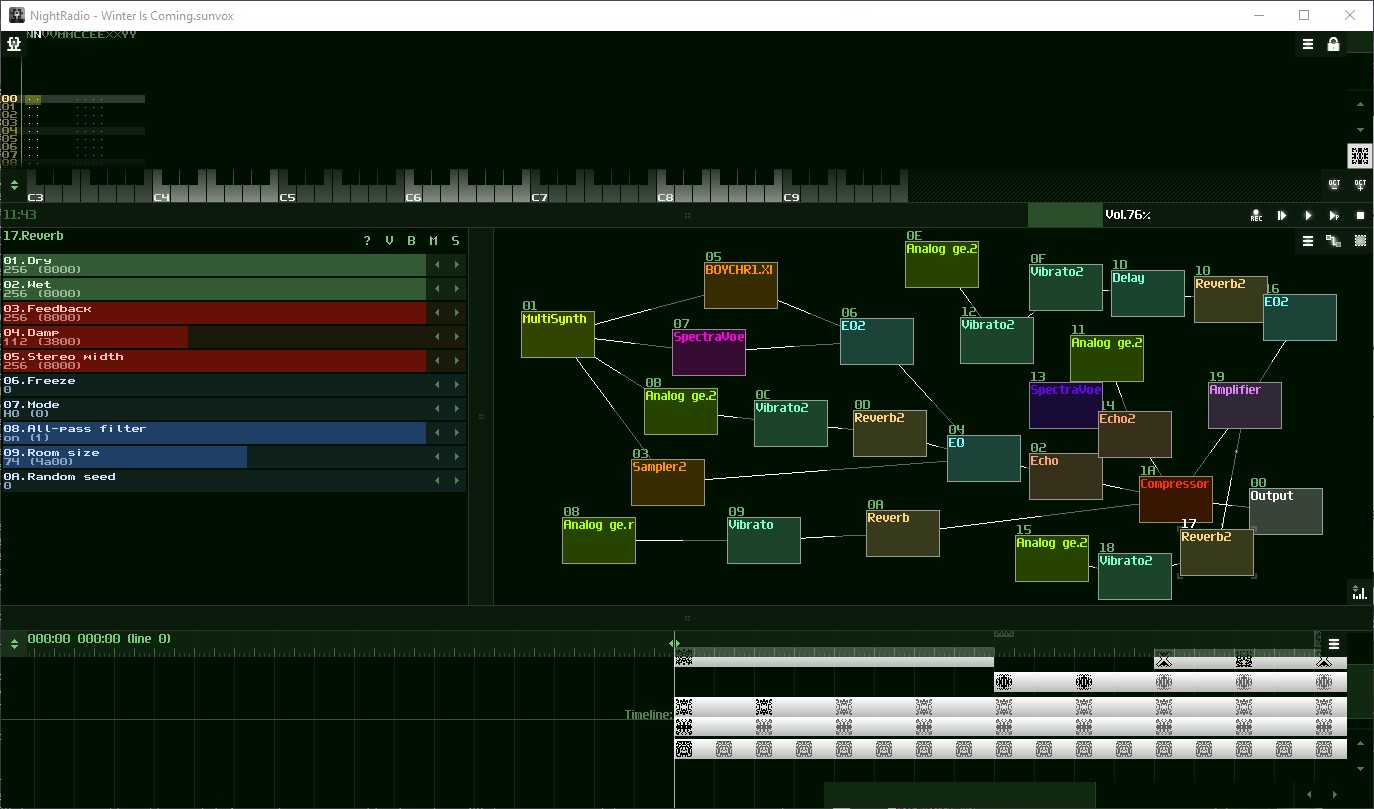Solo the Reverb module with S

[456, 241]
